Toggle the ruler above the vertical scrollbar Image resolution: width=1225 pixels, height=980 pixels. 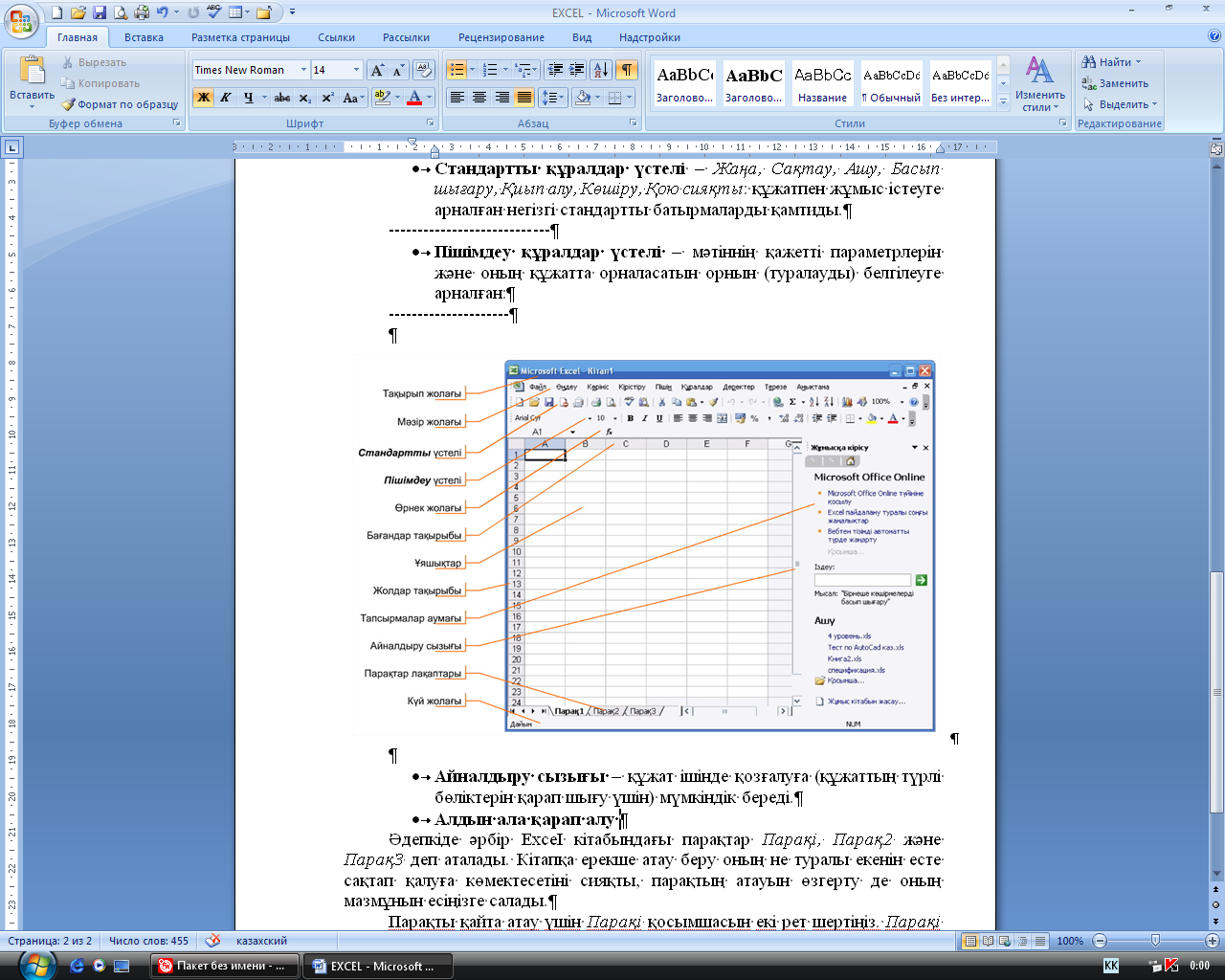click(1216, 148)
